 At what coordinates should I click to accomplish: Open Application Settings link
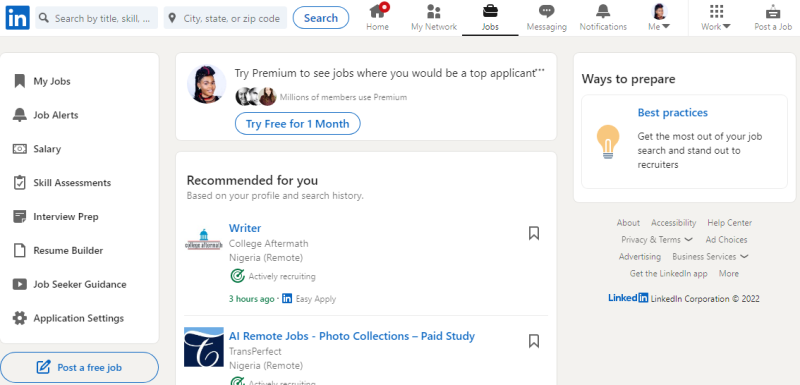point(79,318)
